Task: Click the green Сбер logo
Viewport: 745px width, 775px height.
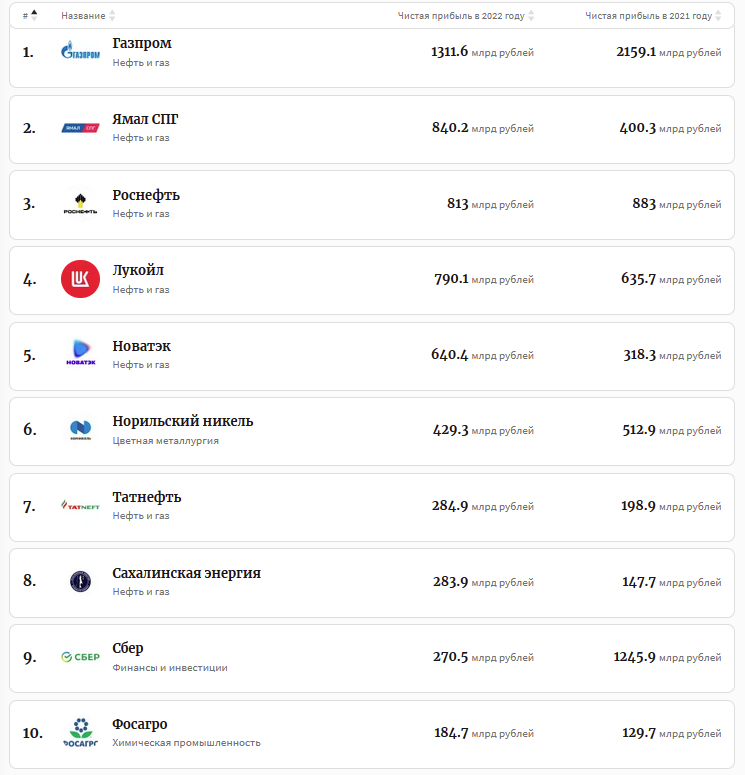Action: point(80,657)
